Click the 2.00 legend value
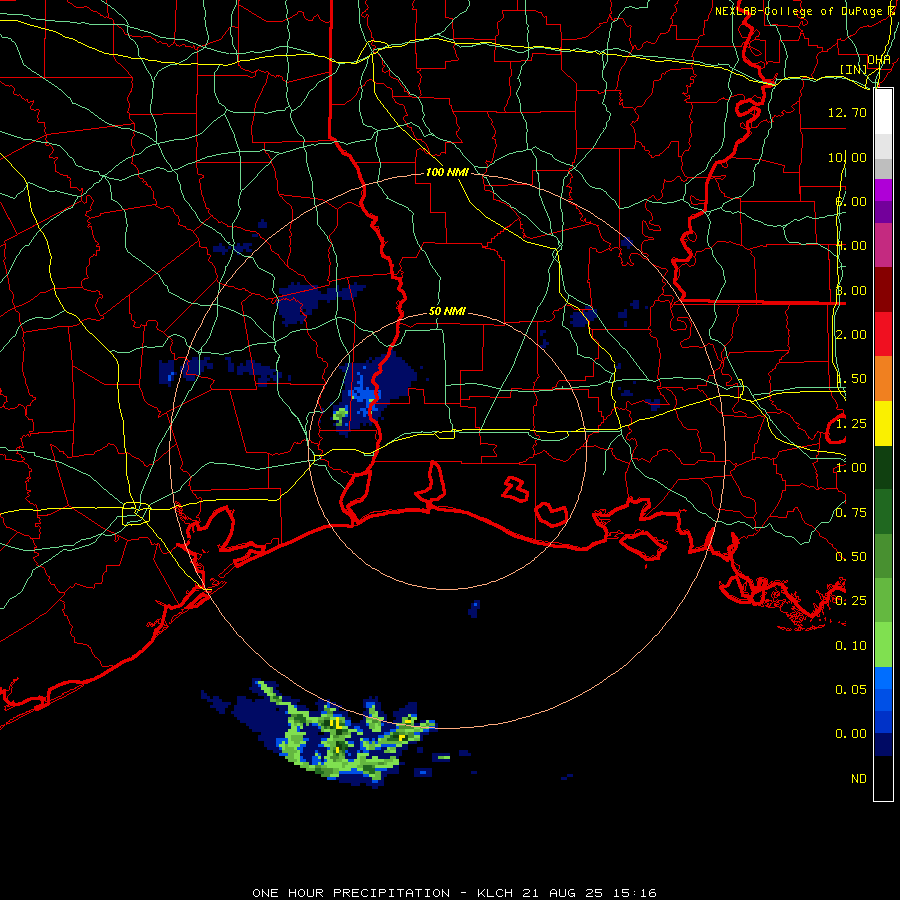 (851, 335)
